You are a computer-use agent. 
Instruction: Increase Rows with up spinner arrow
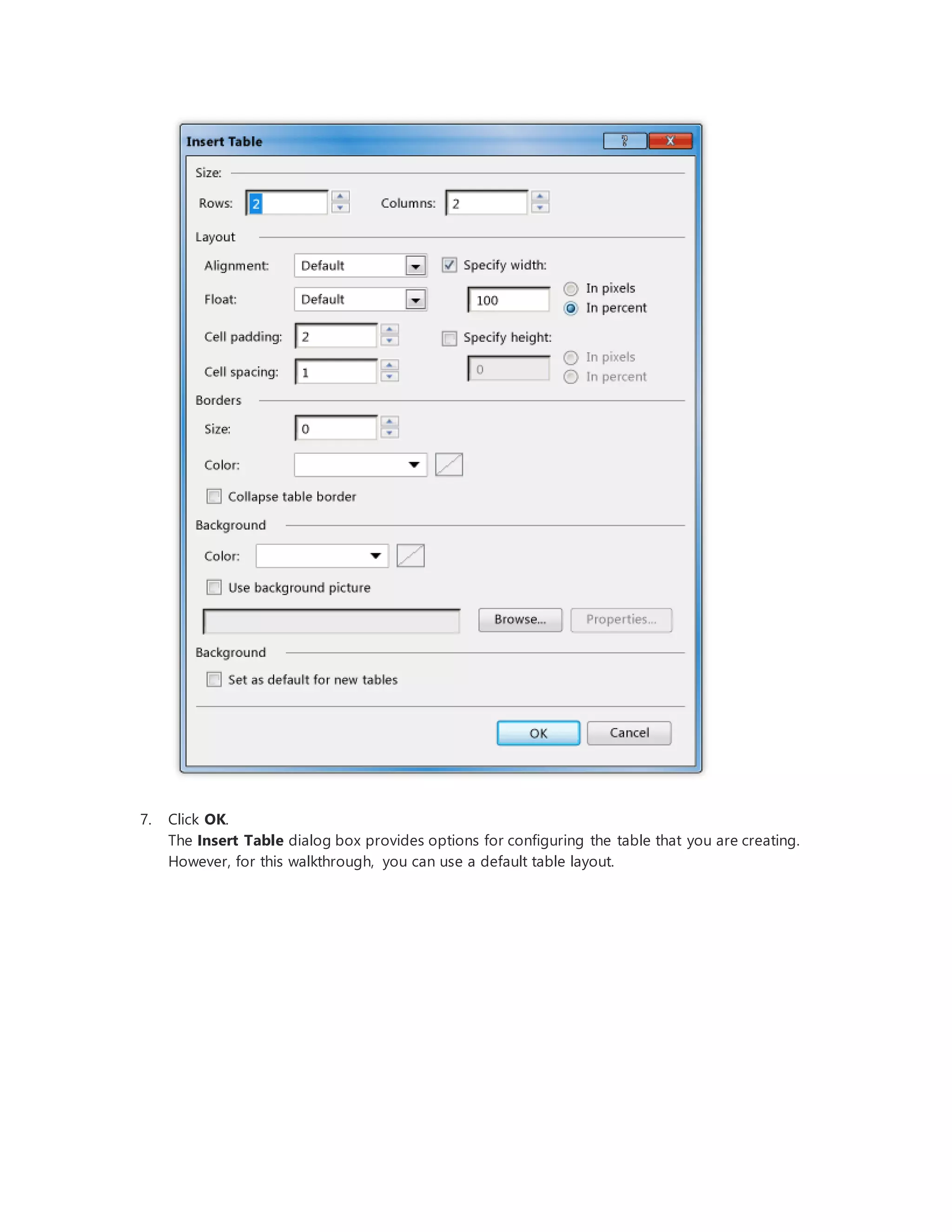[x=340, y=196]
